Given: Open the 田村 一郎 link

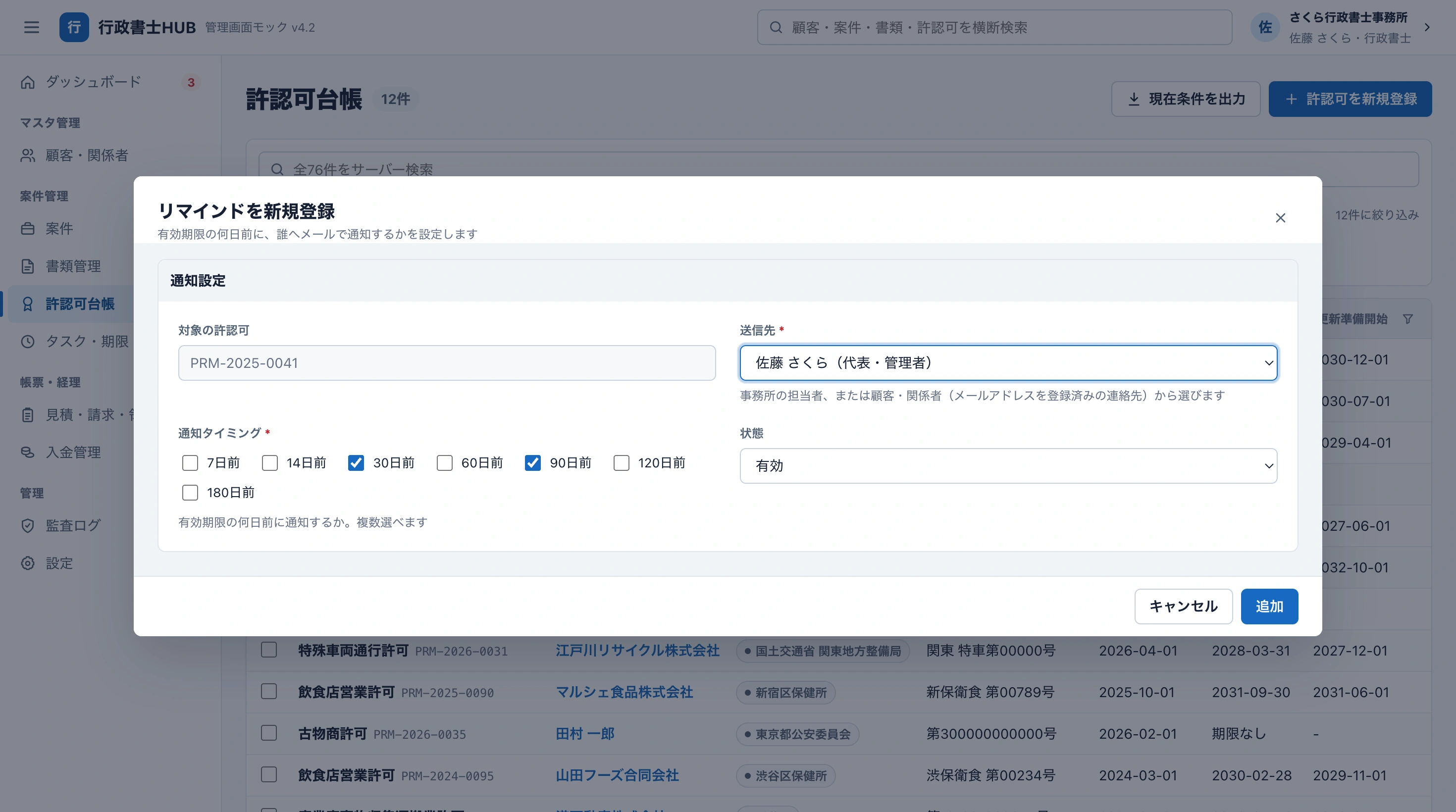Looking at the screenshot, I should click(584, 734).
